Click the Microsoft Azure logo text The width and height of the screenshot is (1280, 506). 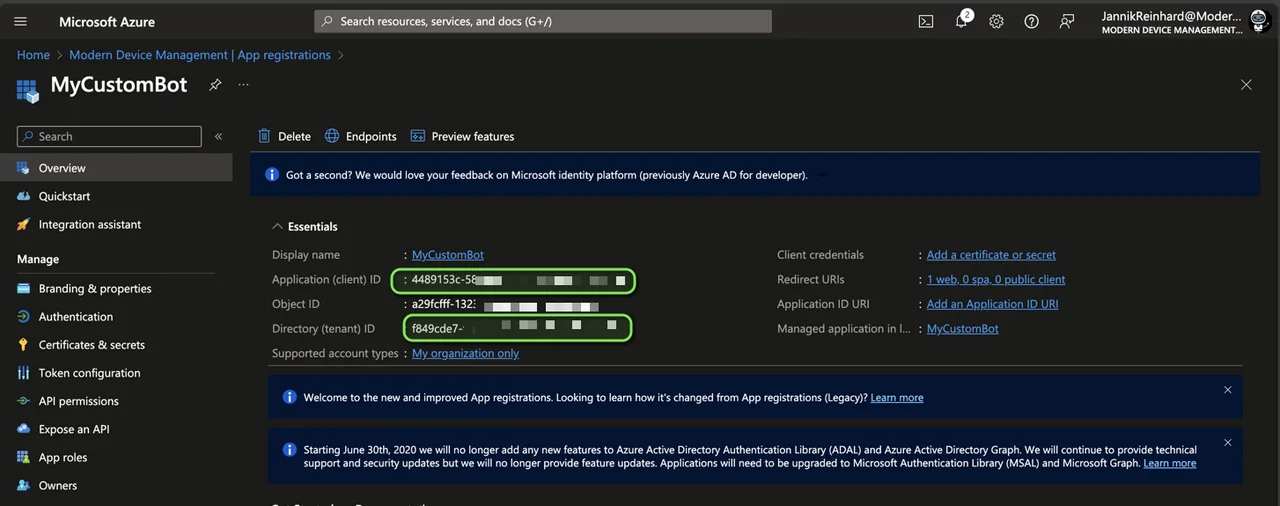107,21
